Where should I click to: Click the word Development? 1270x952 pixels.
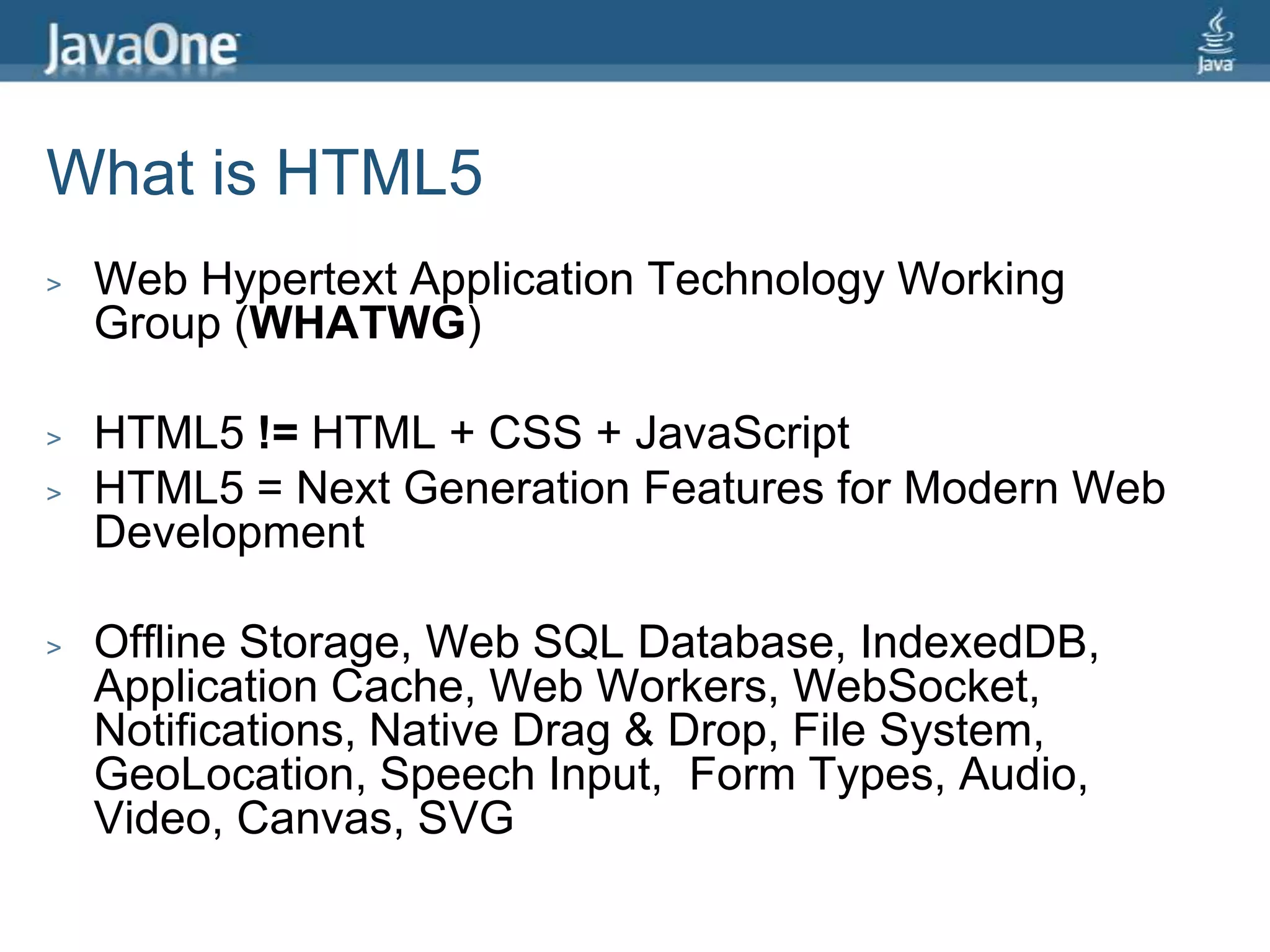click(229, 532)
